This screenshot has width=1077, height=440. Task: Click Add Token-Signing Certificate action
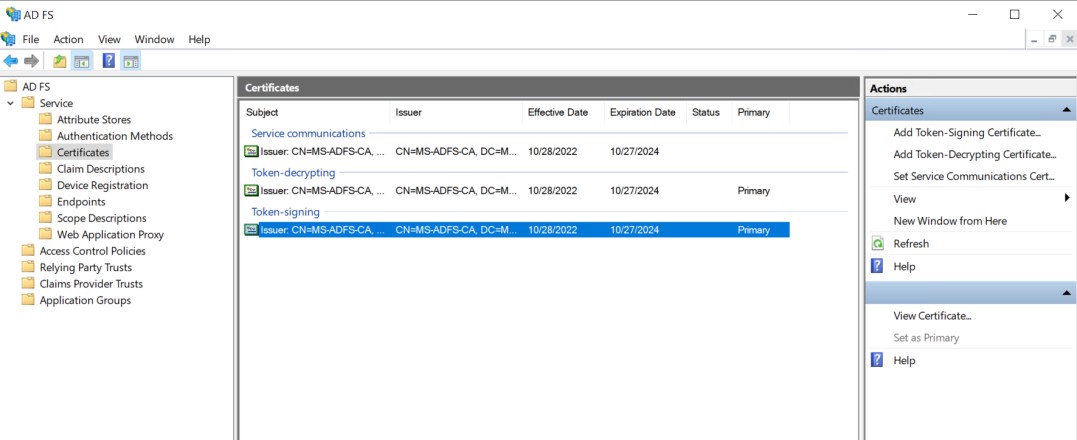click(x=967, y=133)
